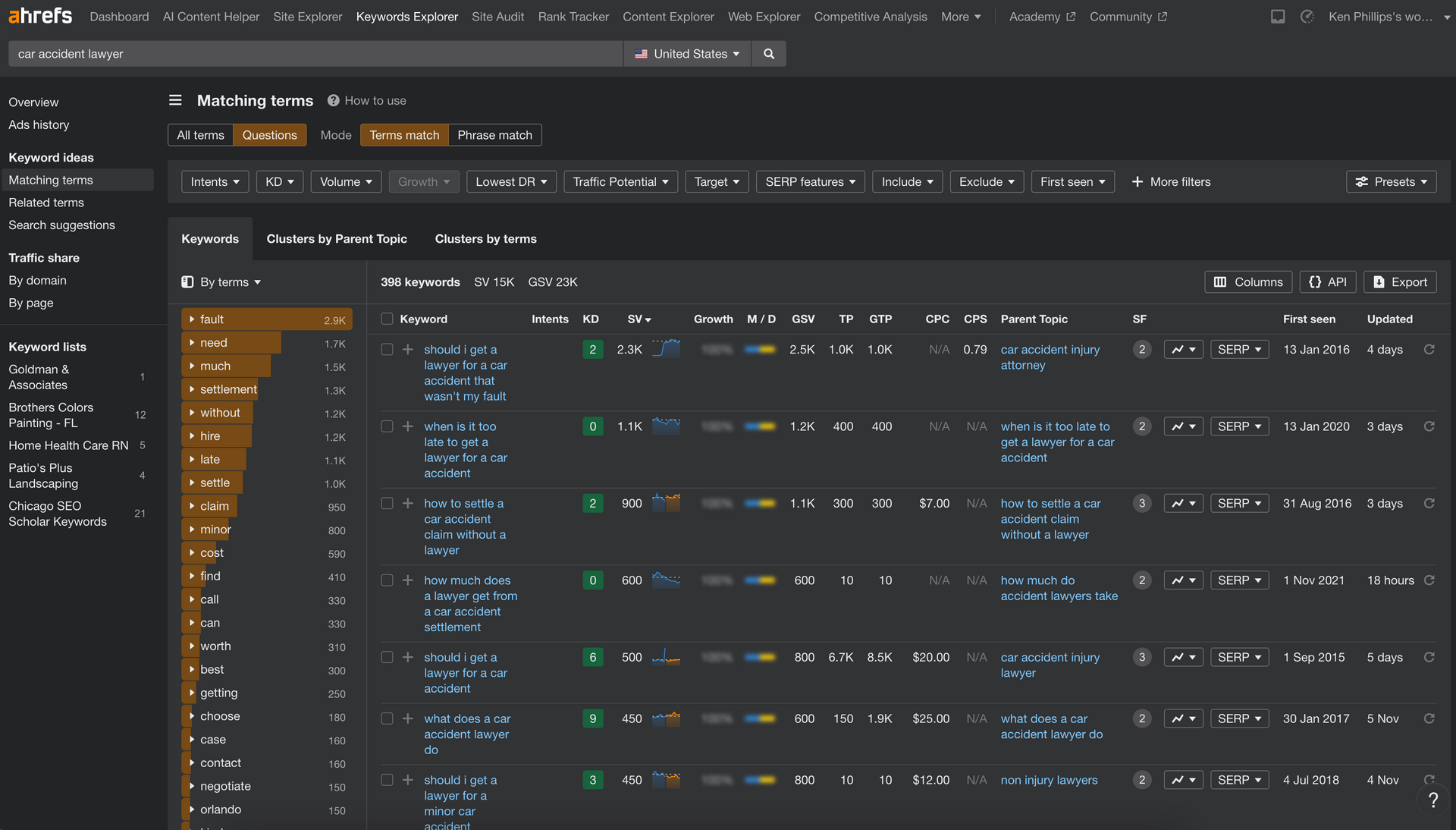
Task: Check 'how to settle a car accident' checkbox
Action: click(x=387, y=504)
